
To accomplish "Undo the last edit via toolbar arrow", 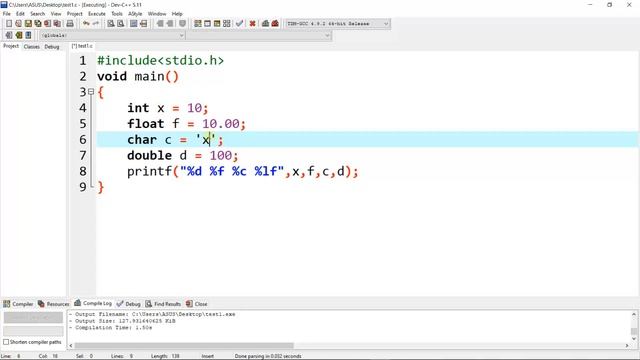I will tap(86, 24).
